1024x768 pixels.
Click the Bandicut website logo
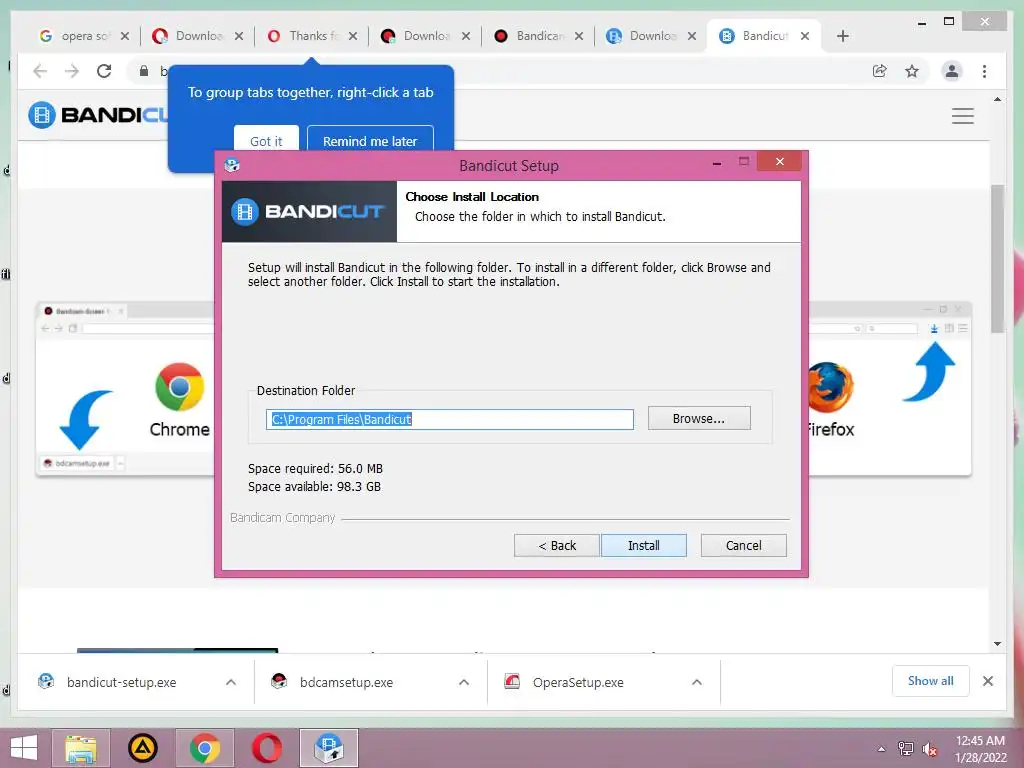[x=98, y=115]
